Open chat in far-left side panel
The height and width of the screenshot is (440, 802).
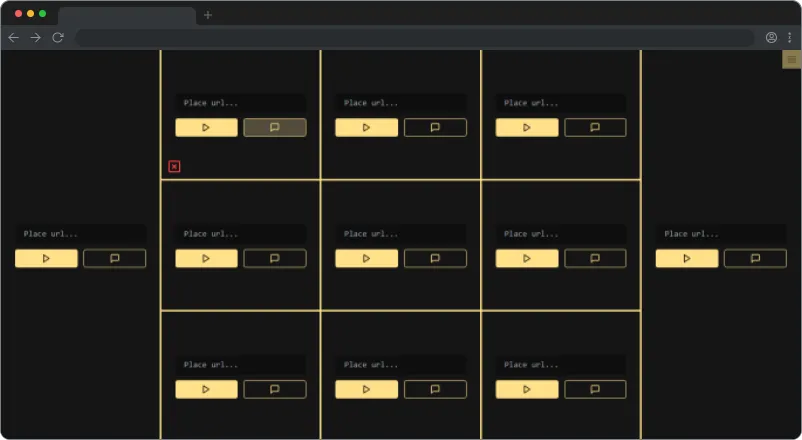tap(115, 258)
